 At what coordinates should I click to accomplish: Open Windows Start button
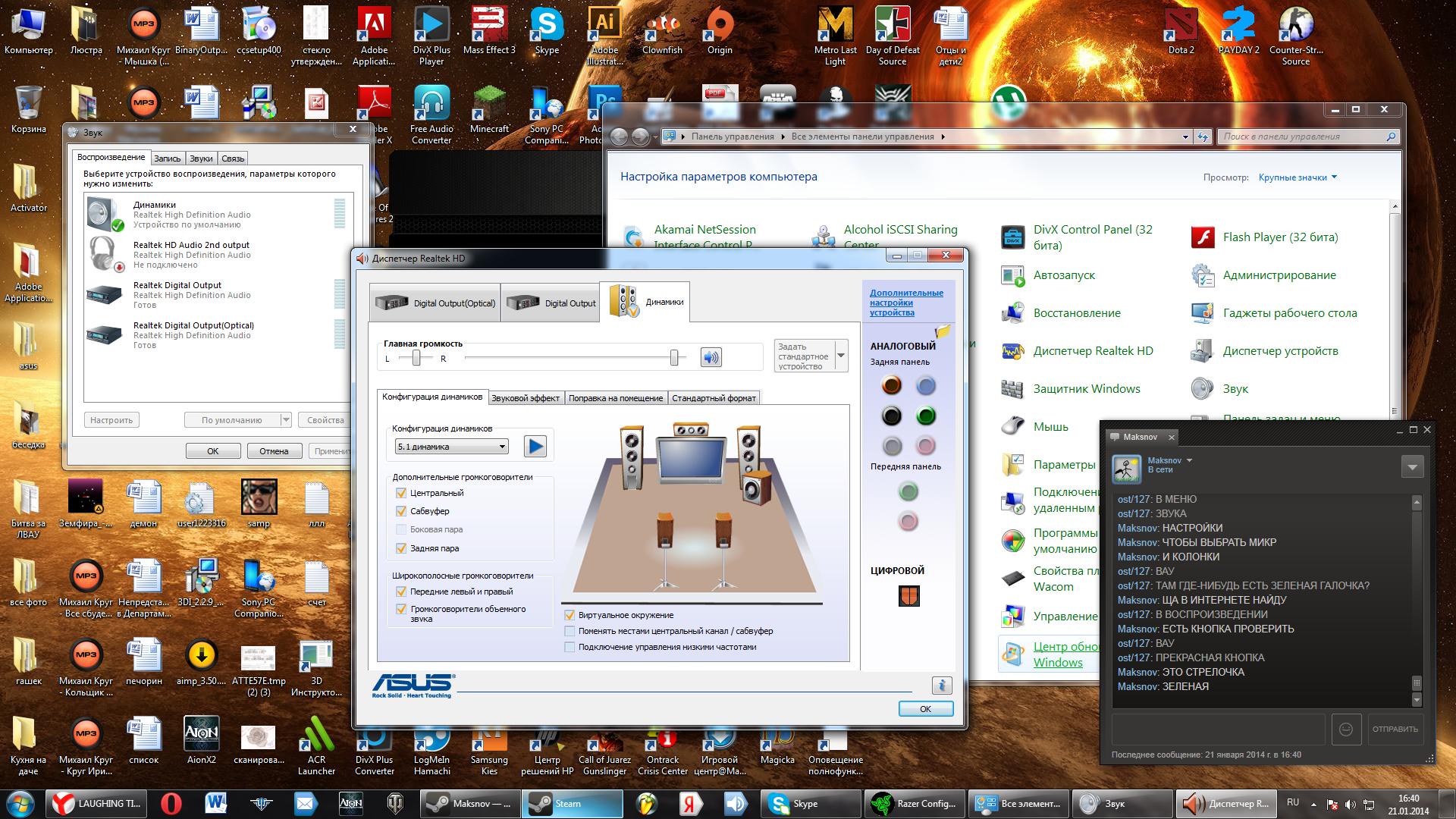tap(20, 803)
